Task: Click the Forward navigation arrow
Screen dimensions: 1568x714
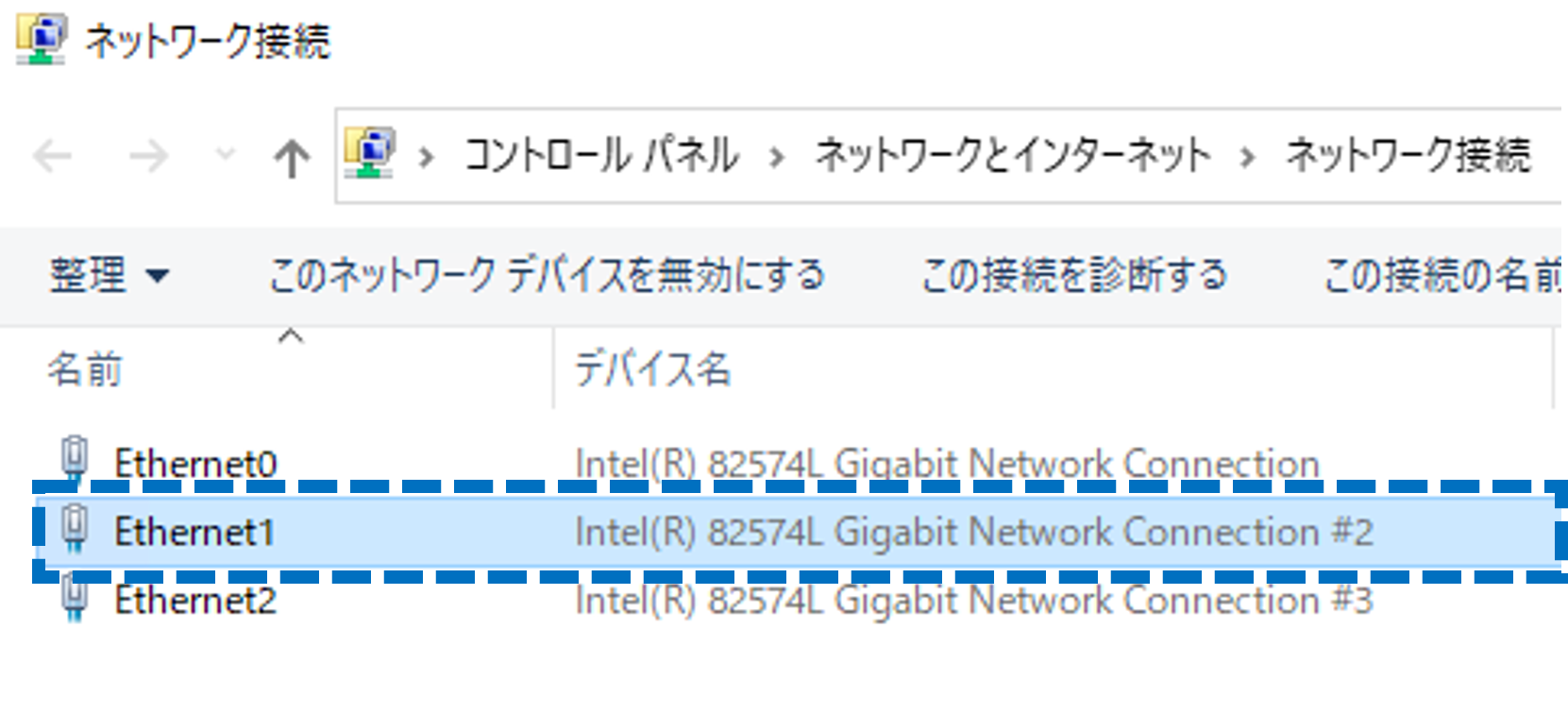Action: click(148, 156)
